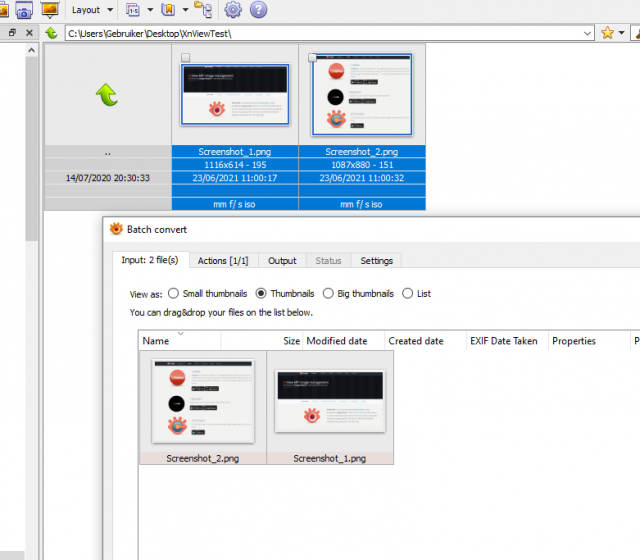Expand the favorites star dropdown arrow
640x560 pixels.
coord(621,33)
